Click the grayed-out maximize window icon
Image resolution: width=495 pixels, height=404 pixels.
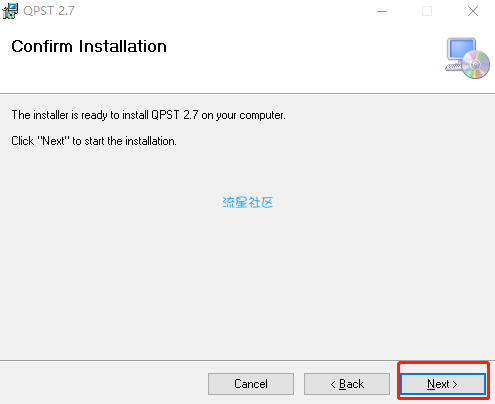(x=427, y=11)
